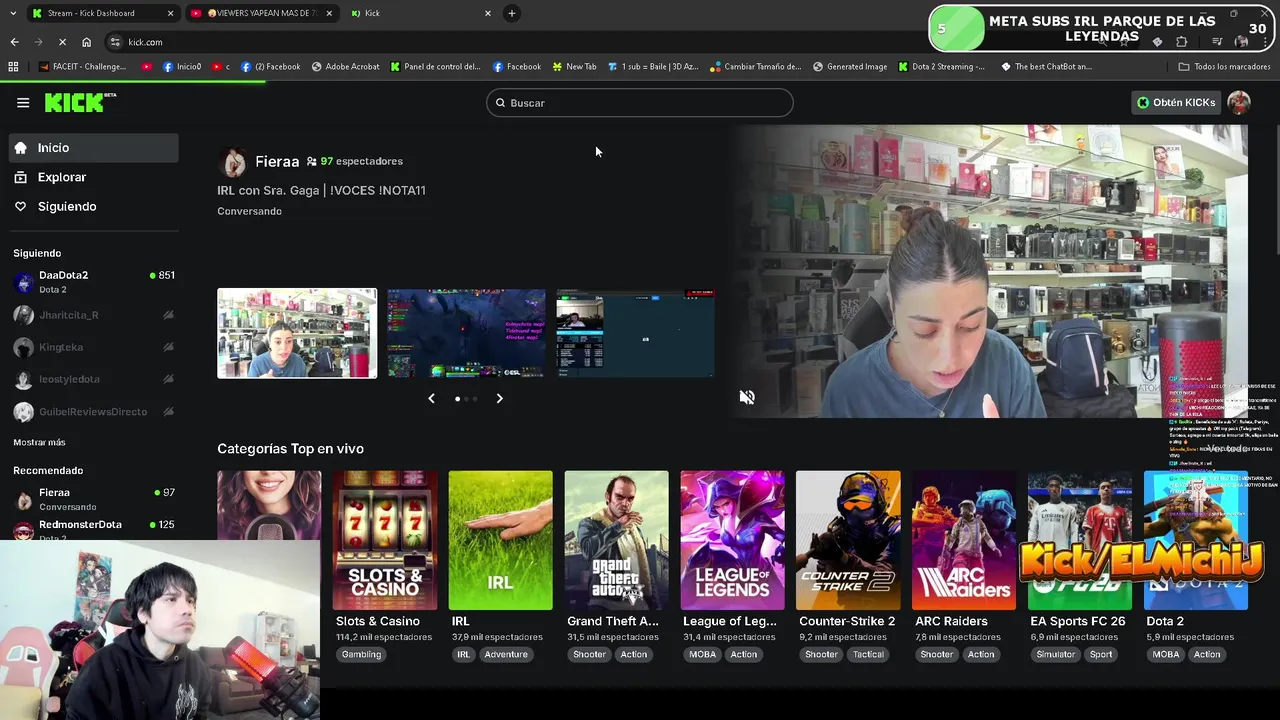Open the apps grid in bookmarks bar
The image size is (1280, 720).
pos(13,67)
